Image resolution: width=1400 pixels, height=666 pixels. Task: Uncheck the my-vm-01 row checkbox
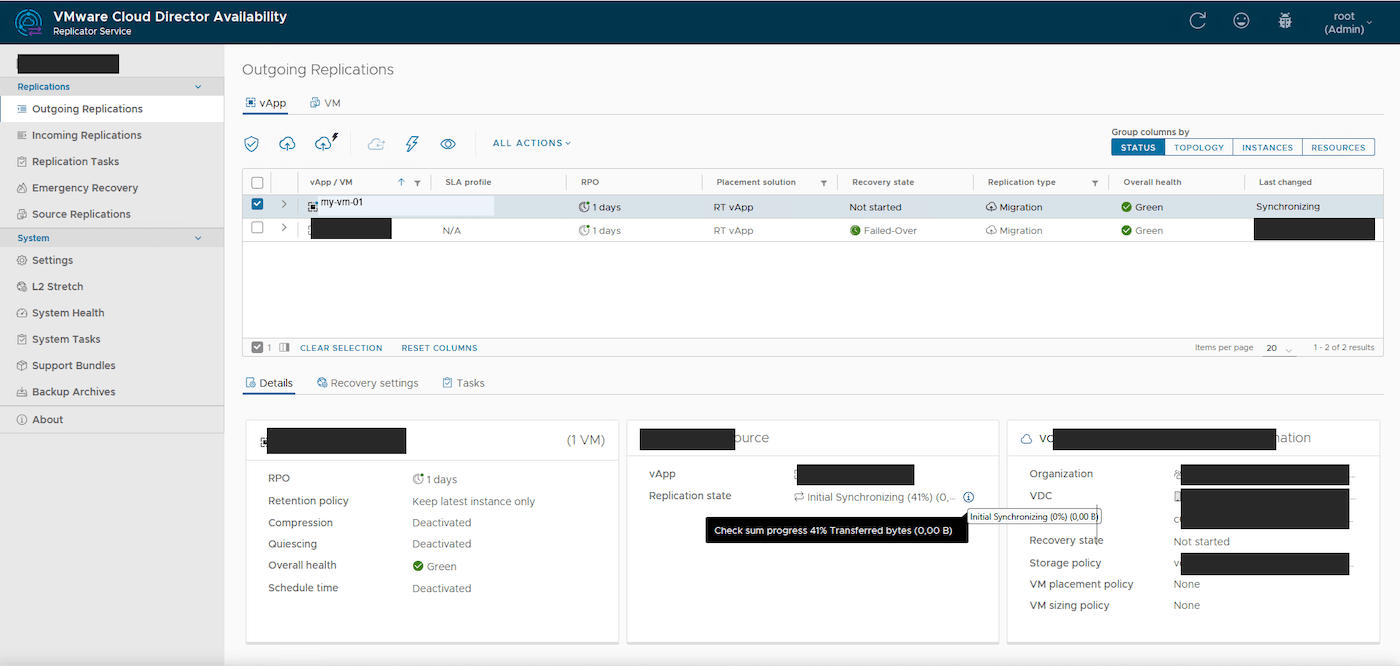257,205
